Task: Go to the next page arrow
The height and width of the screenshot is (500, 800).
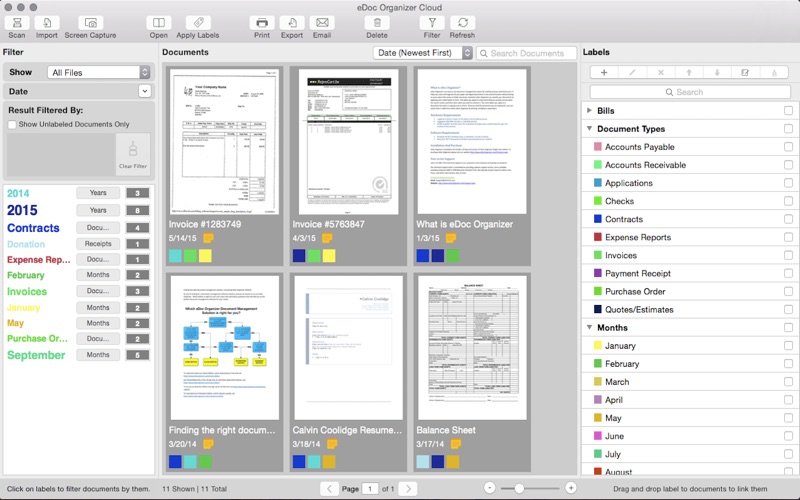Action: (408, 489)
